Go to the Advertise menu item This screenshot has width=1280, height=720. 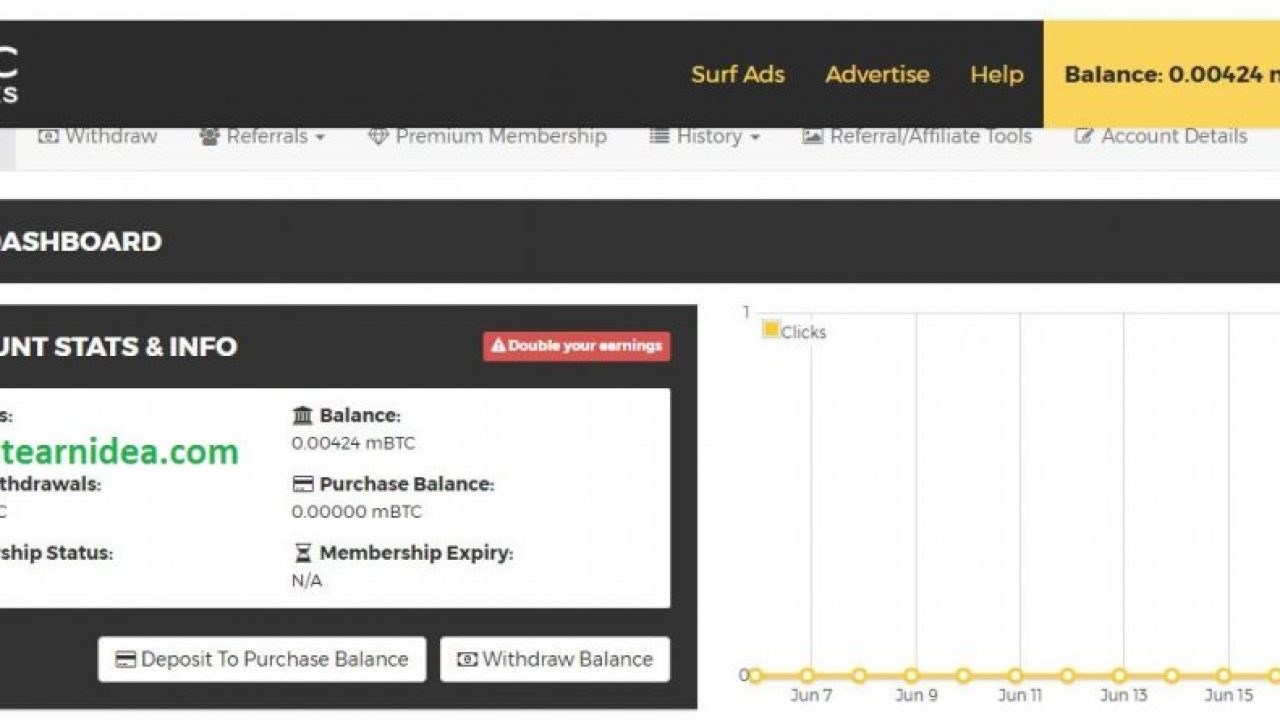point(877,74)
